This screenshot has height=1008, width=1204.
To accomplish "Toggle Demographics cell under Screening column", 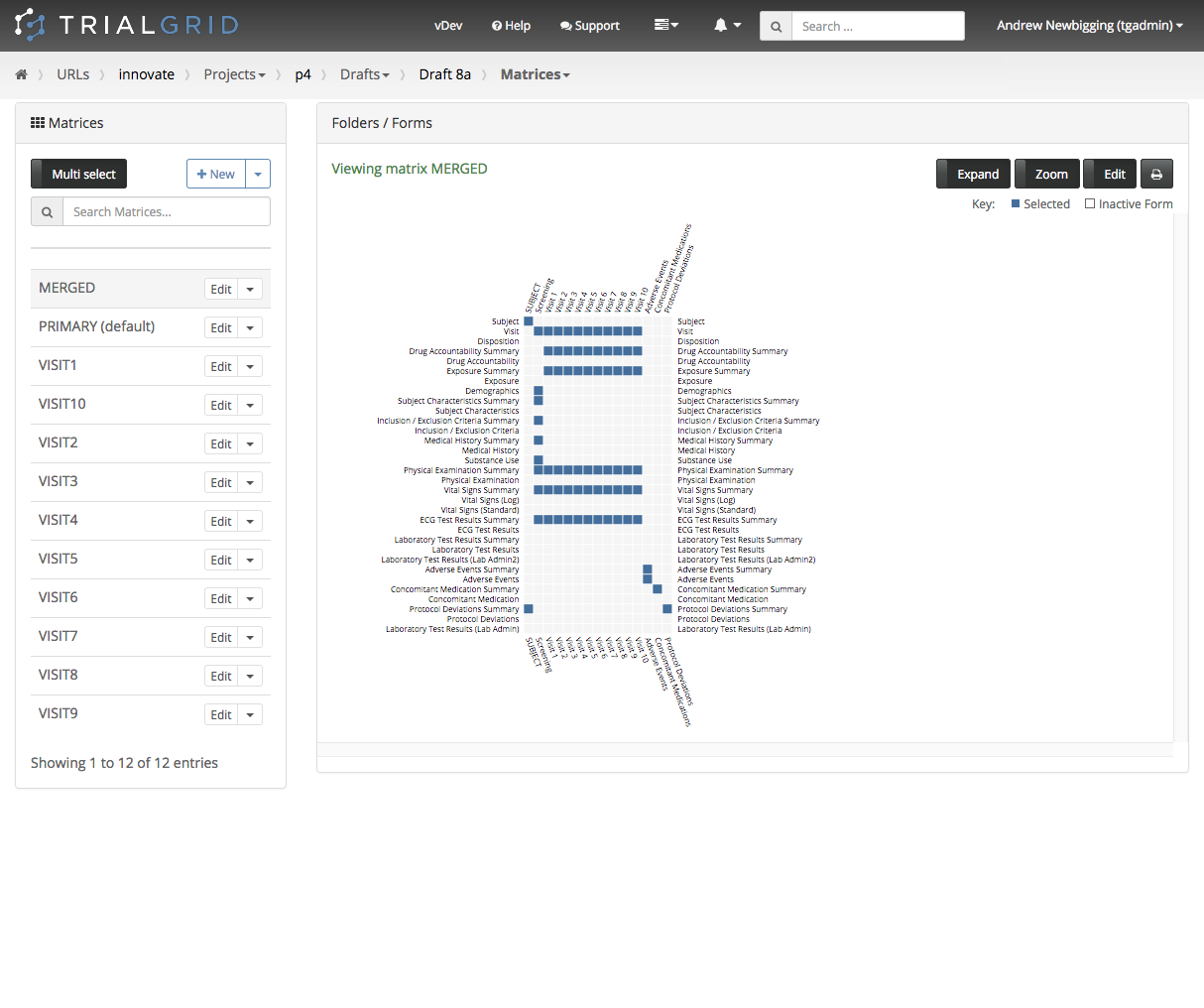I will click(539, 391).
